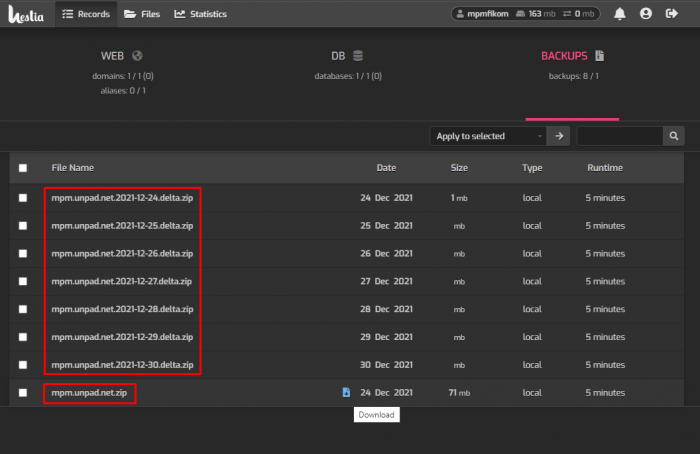Click the 'backups: 8 / 1' counter
Screen dimensions: 700x454
point(573,76)
